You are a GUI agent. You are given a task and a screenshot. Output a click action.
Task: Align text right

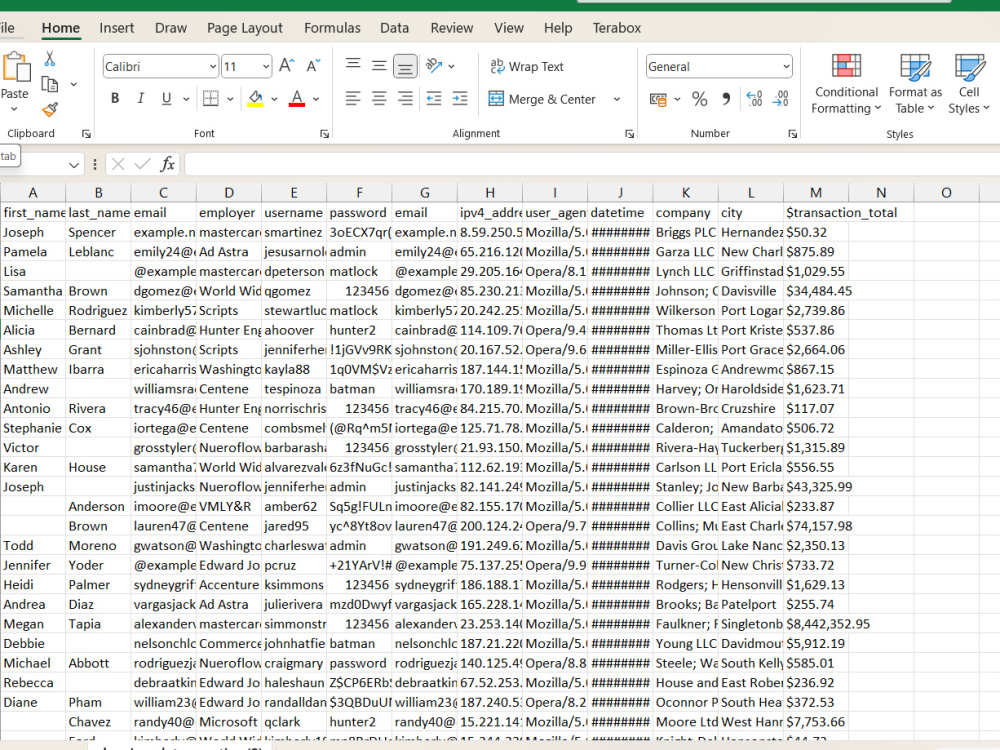pyautogui.click(x=405, y=98)
